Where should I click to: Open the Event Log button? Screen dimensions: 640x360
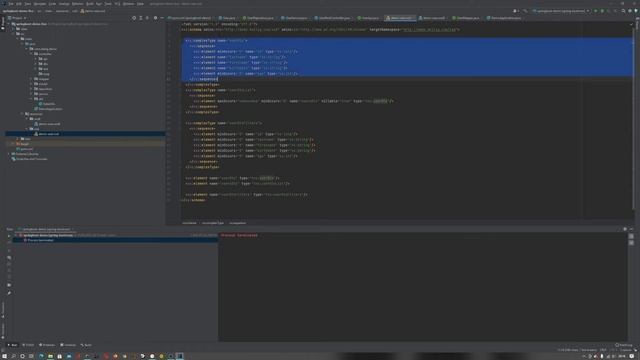coord(623,345)
